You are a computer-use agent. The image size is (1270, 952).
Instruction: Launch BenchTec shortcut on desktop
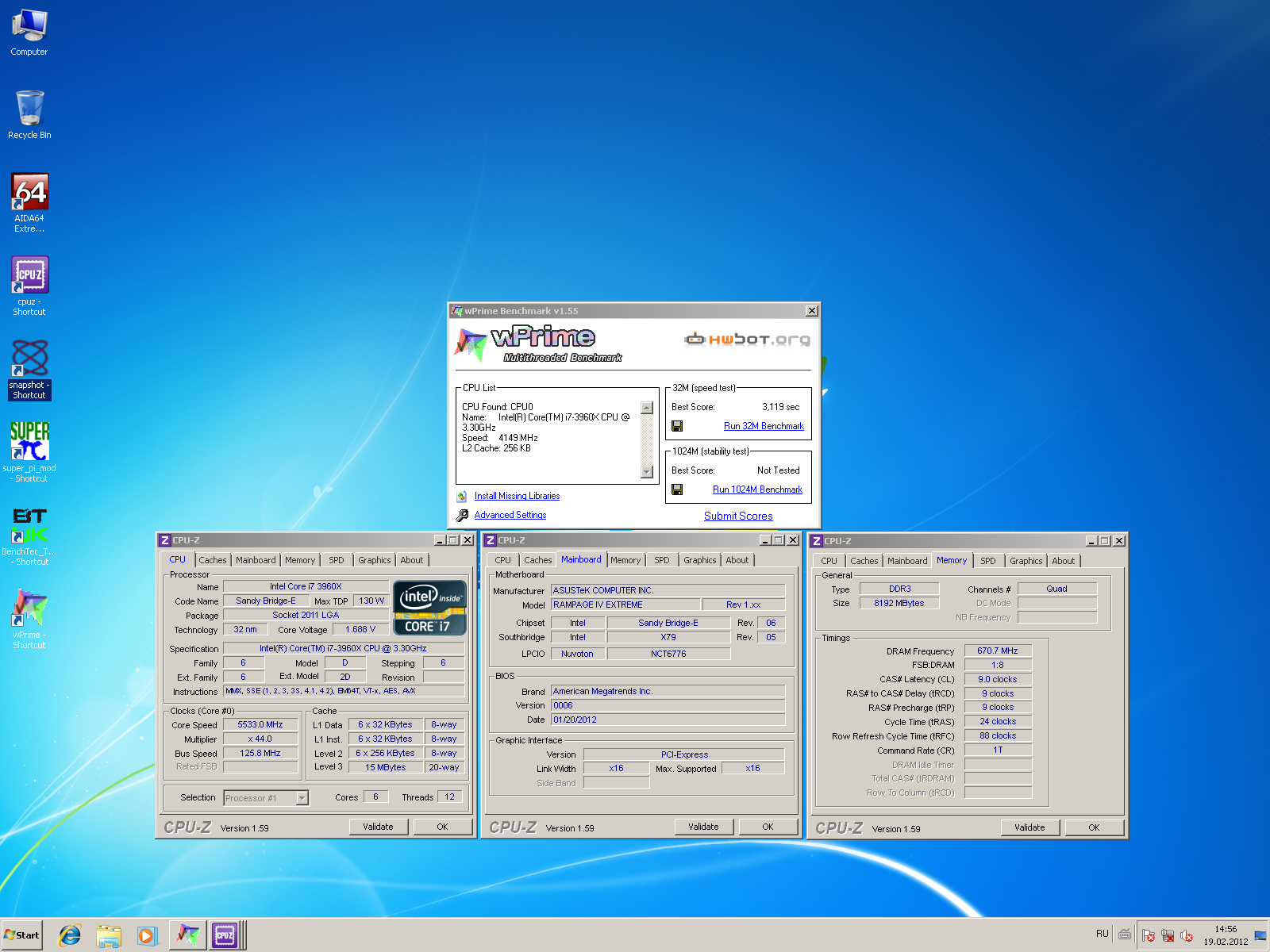(29, 535)
